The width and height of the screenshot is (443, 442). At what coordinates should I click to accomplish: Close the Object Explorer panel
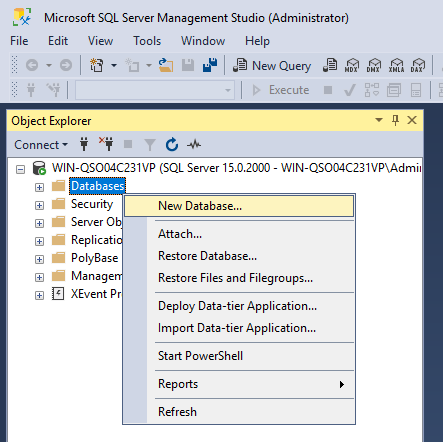click(412, 120)
